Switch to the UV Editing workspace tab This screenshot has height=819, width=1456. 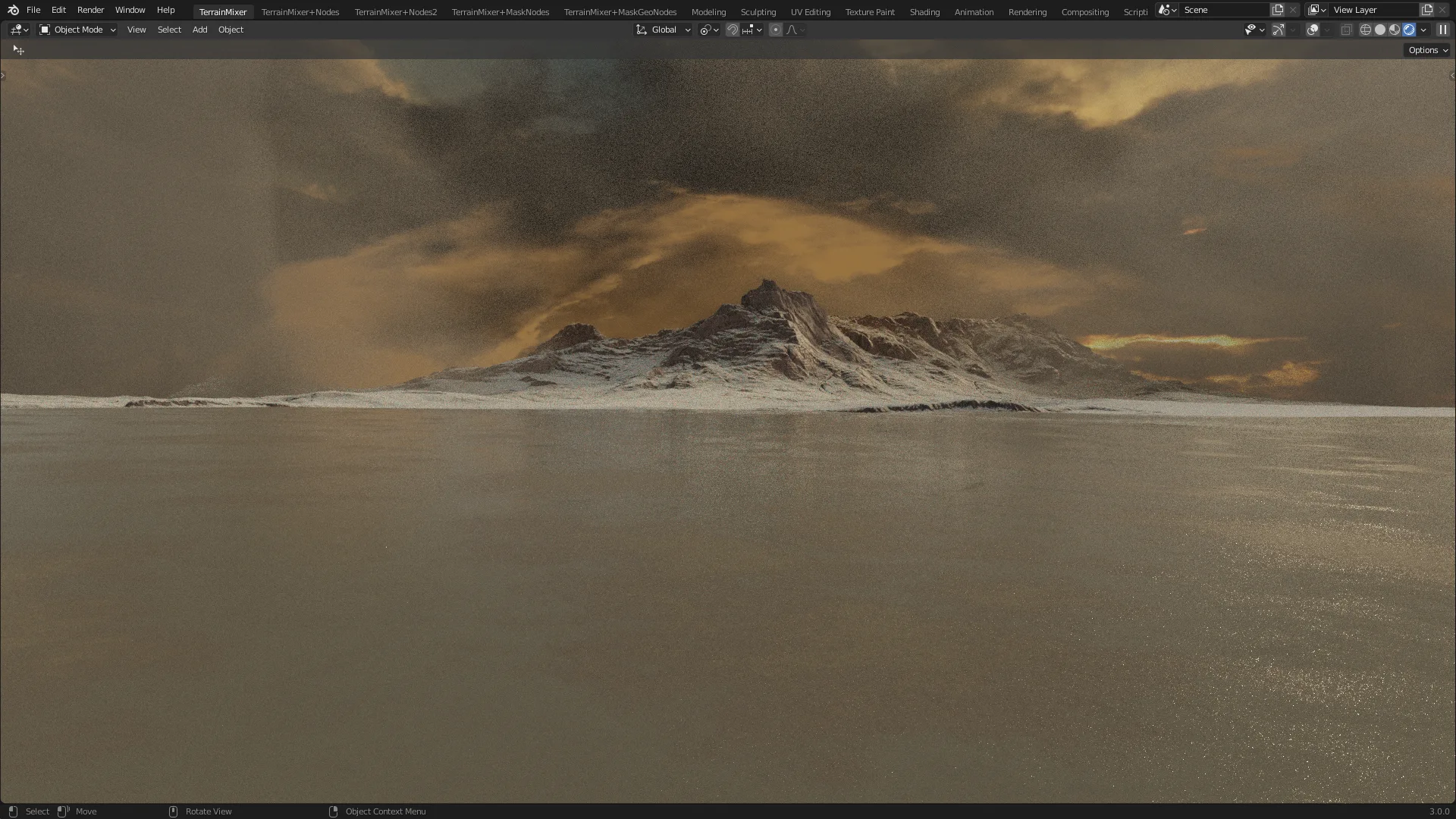click(x=811, y=12)
